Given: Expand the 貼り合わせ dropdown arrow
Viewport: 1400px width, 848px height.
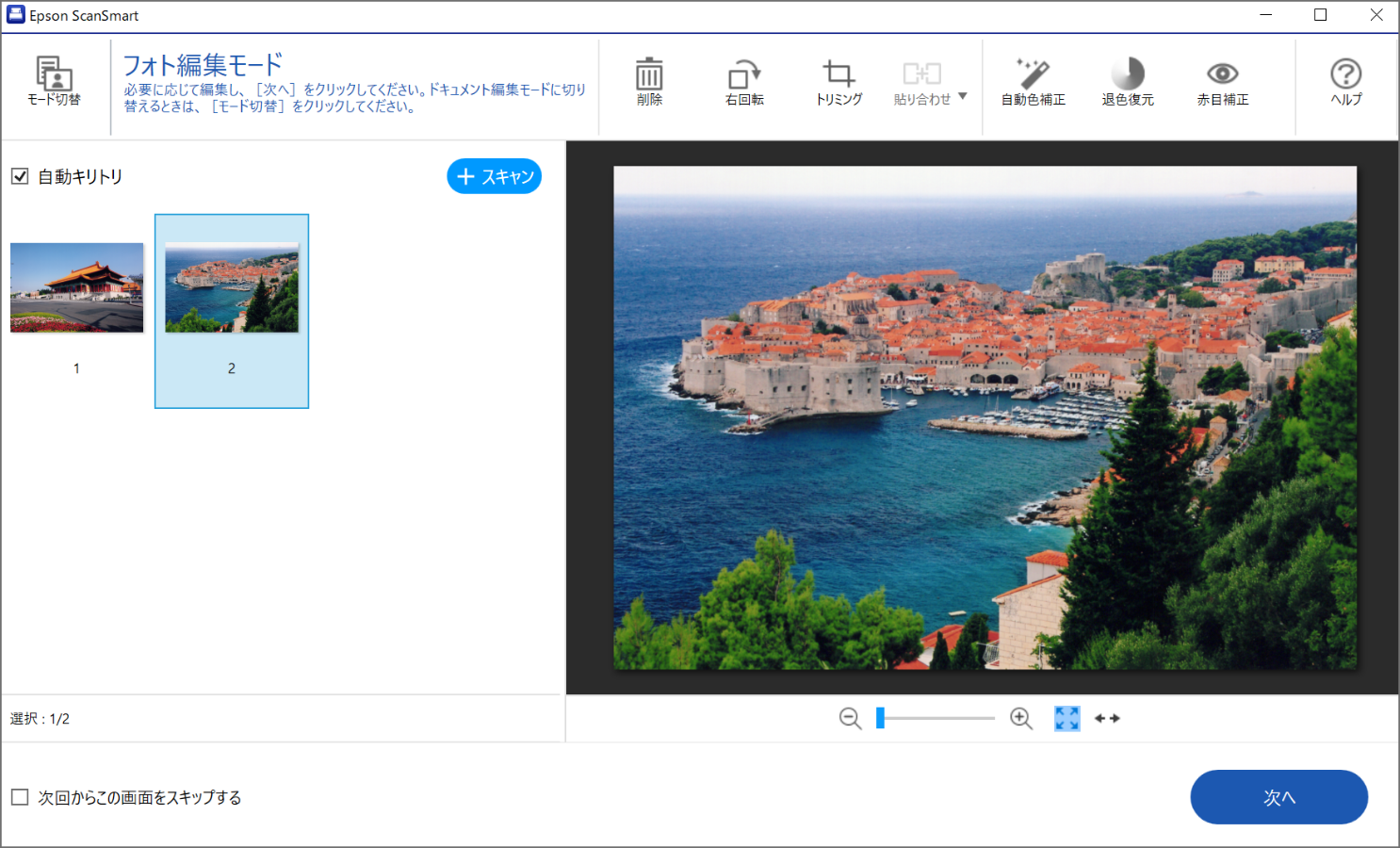Looking at the screenshot, I should (x=963, y=96).
